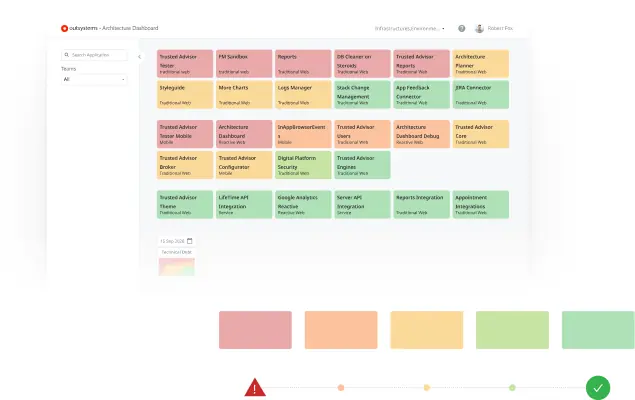Select the Technical Debt tab
635x400 pixels.
click(x=177, y=252)
